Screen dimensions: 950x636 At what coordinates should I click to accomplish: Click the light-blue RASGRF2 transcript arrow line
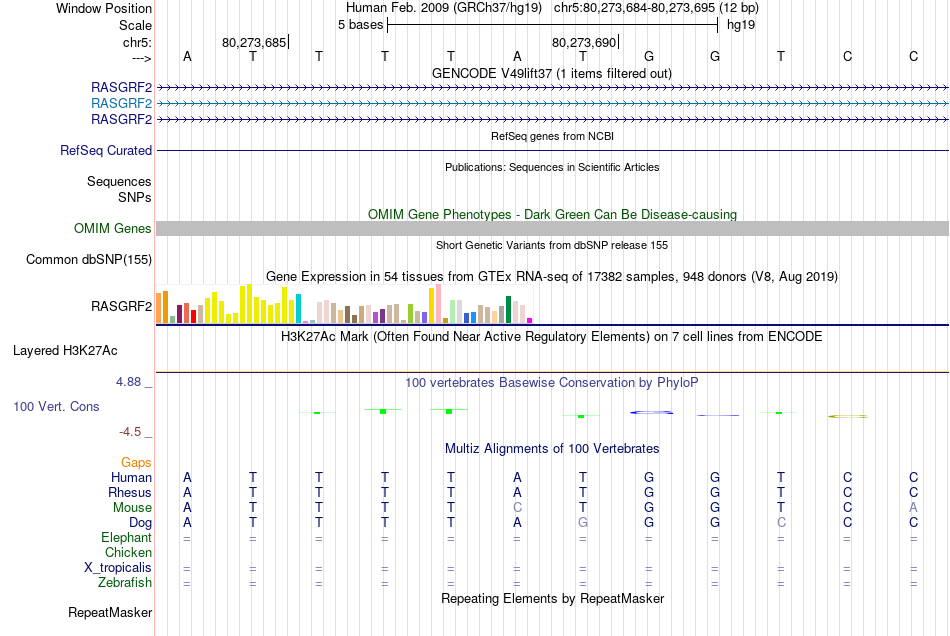[x=552, y=104]
